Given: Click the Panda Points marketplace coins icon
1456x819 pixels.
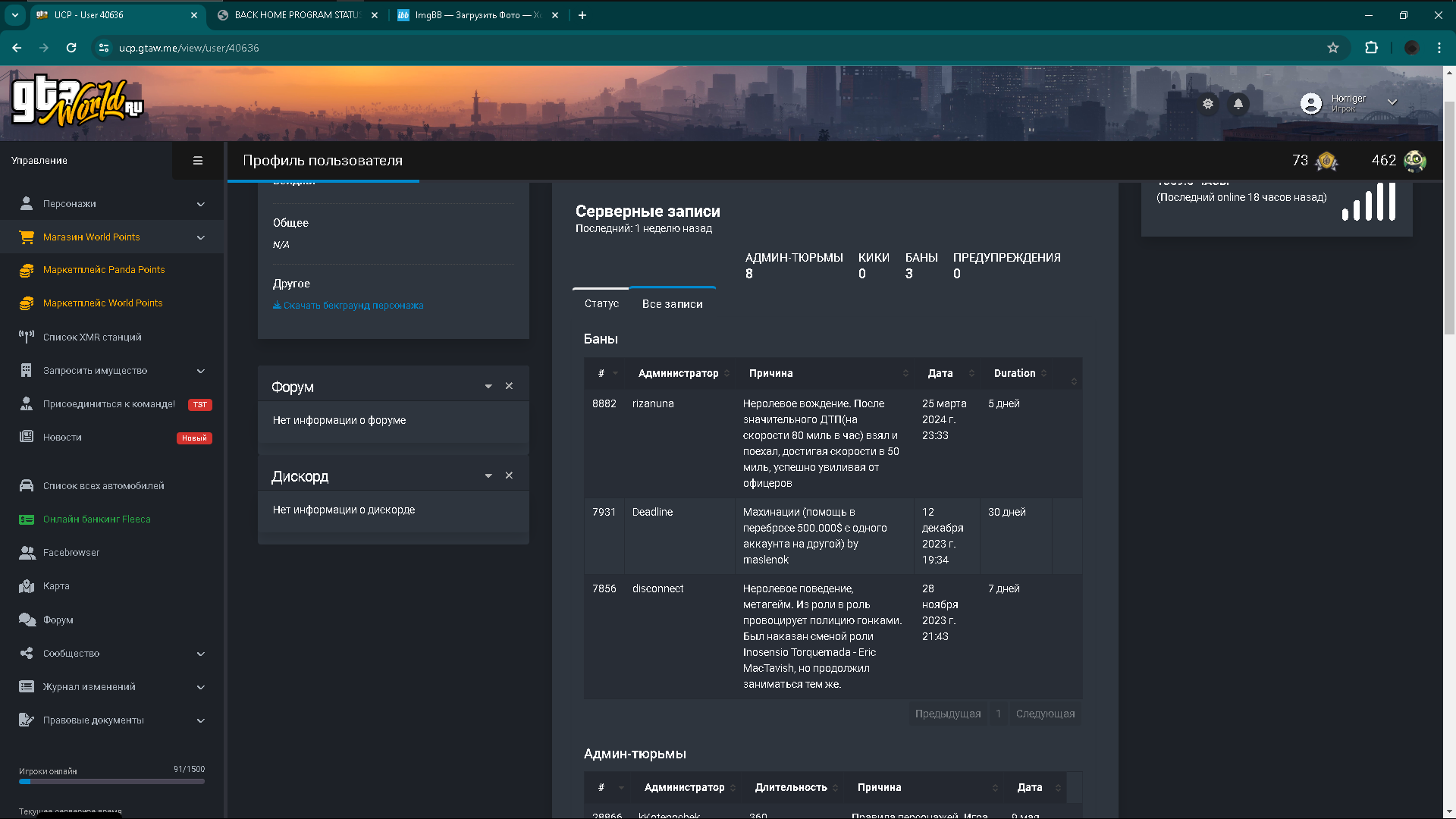Looking at the screenshot, I should coord(27,270).
